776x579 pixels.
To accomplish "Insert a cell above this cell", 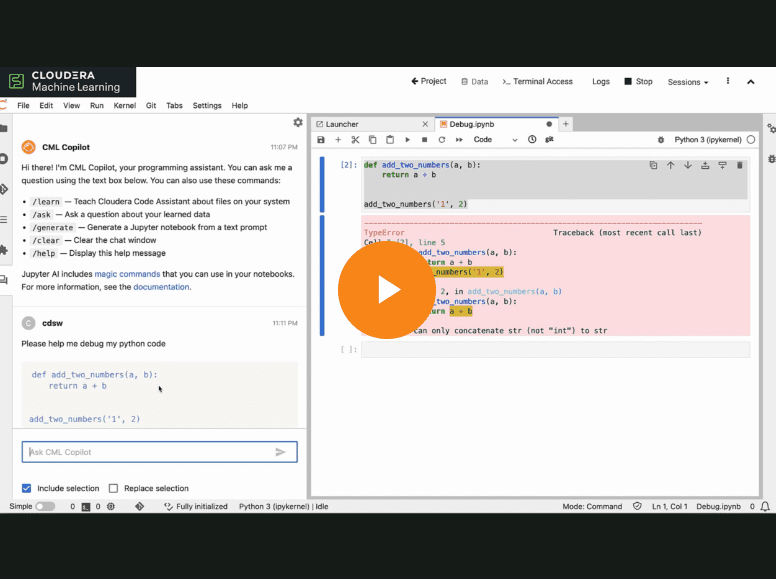I will point(705,165).
